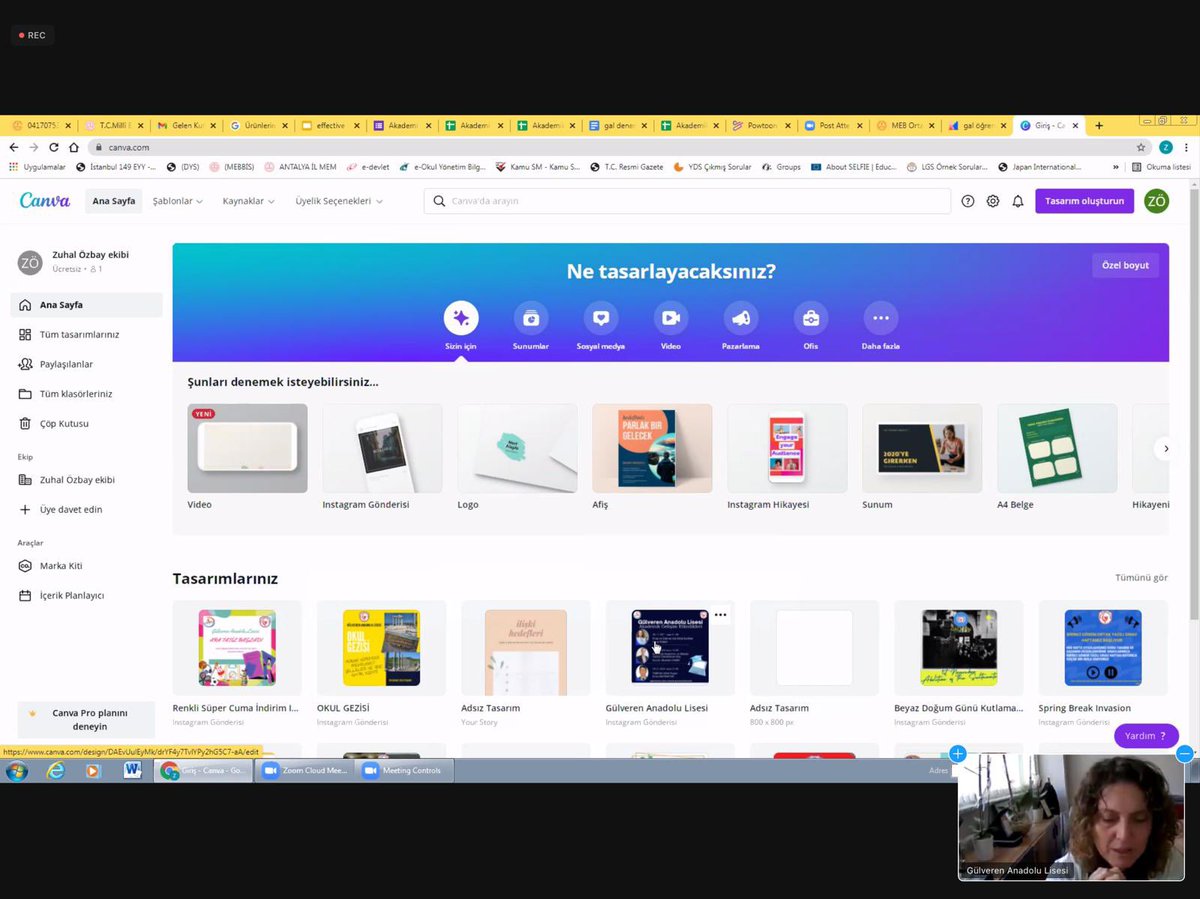The image size is (1200, 899).
Task: Select the Sunum template thumbnail
Action: coord(922,448)
